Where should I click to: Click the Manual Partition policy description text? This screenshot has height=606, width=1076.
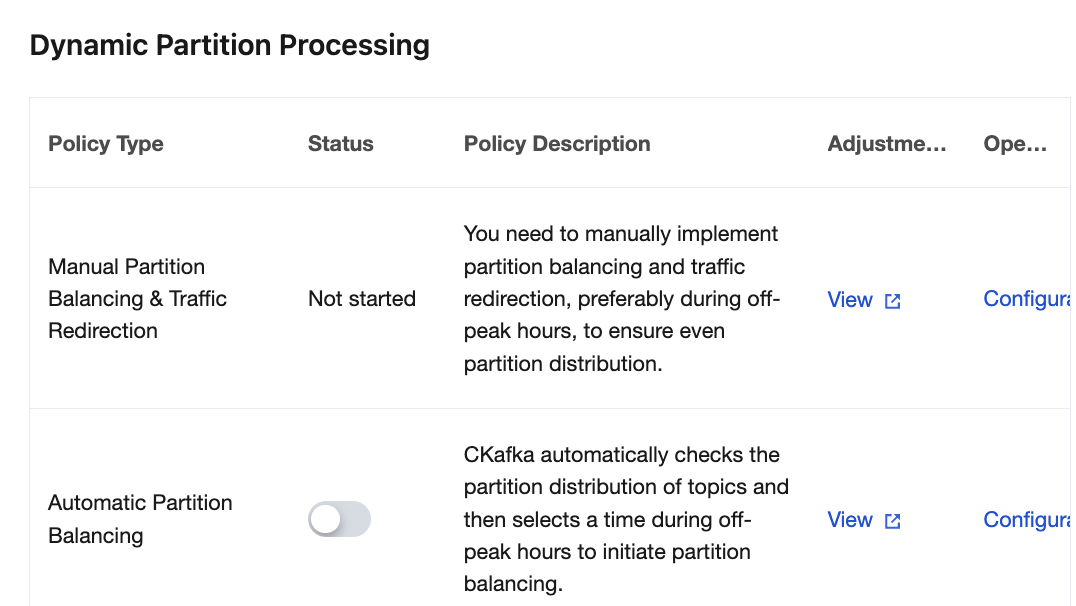(622, 299)
